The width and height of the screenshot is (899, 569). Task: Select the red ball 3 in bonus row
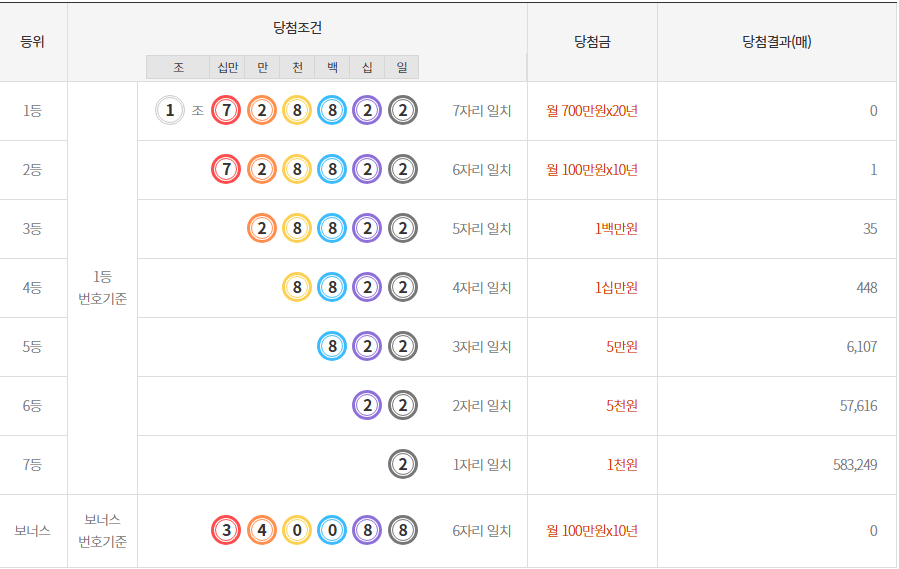227,530
